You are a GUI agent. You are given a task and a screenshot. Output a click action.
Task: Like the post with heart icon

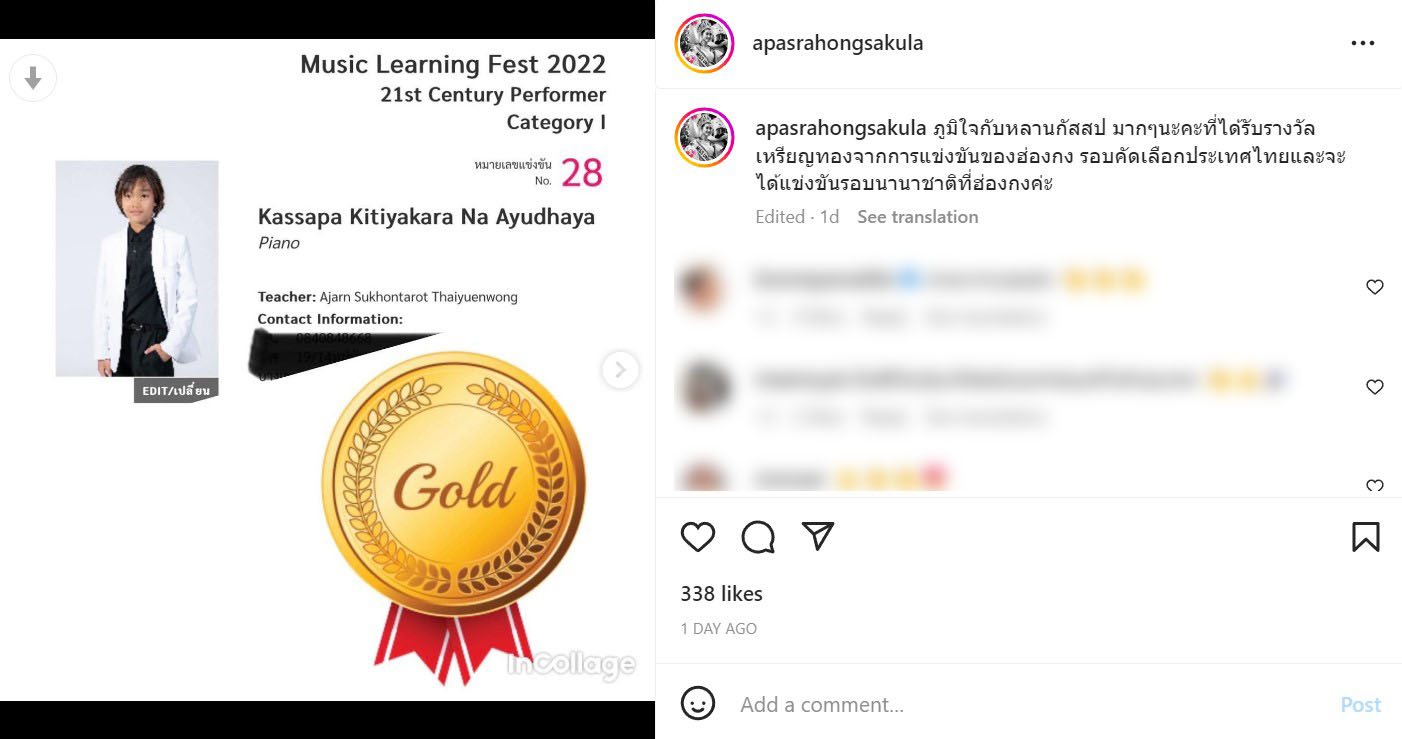(697, 537)
